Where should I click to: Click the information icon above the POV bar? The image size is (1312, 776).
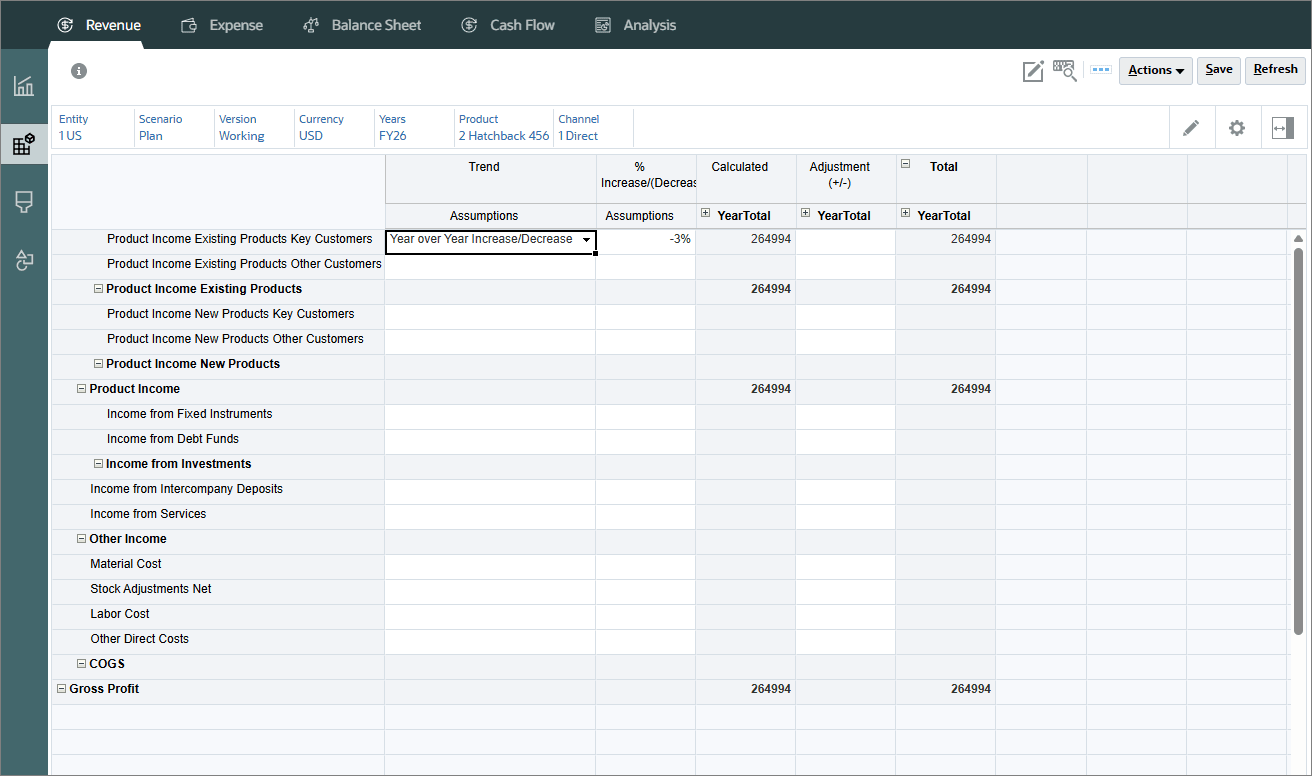coord(79,71)
